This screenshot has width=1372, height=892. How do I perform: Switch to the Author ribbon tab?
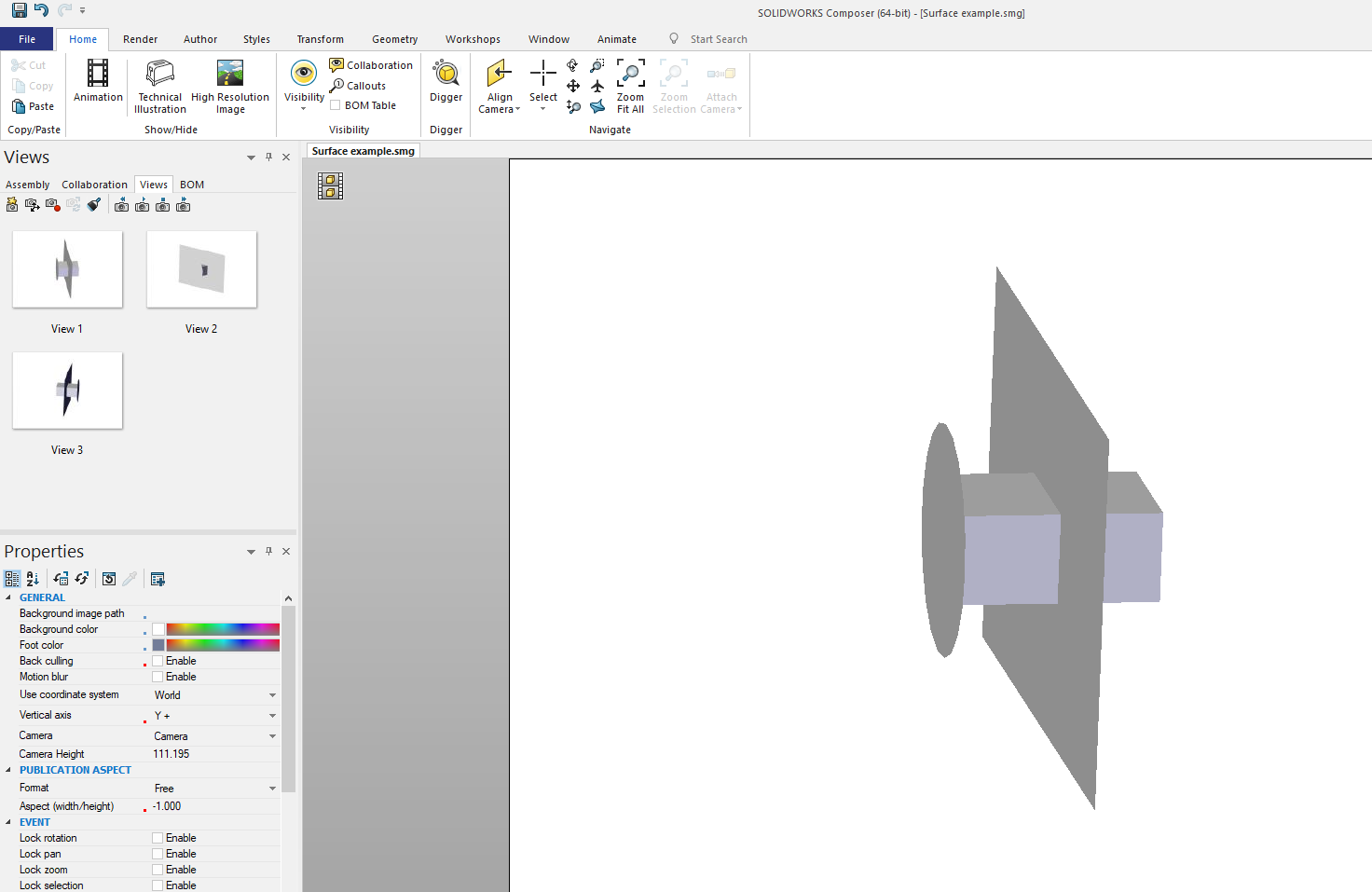[x=200, y=39]
